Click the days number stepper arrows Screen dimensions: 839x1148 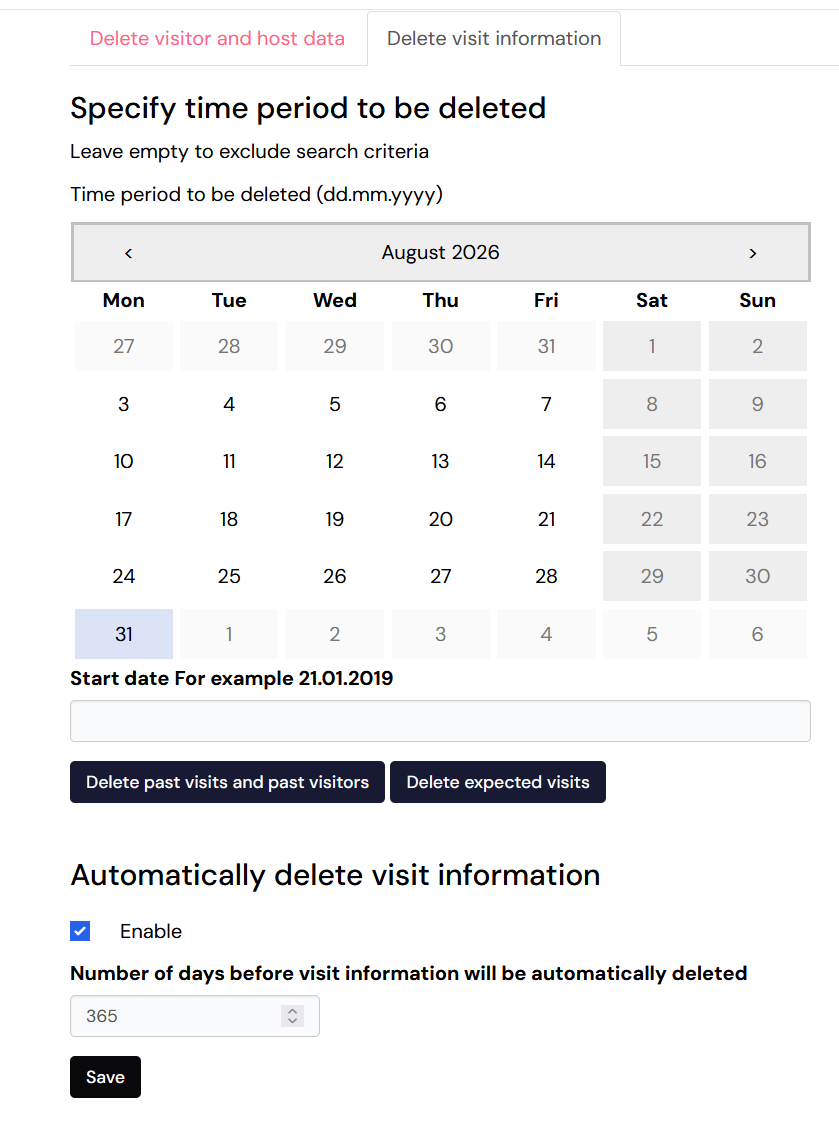[x=292, y=1015]
